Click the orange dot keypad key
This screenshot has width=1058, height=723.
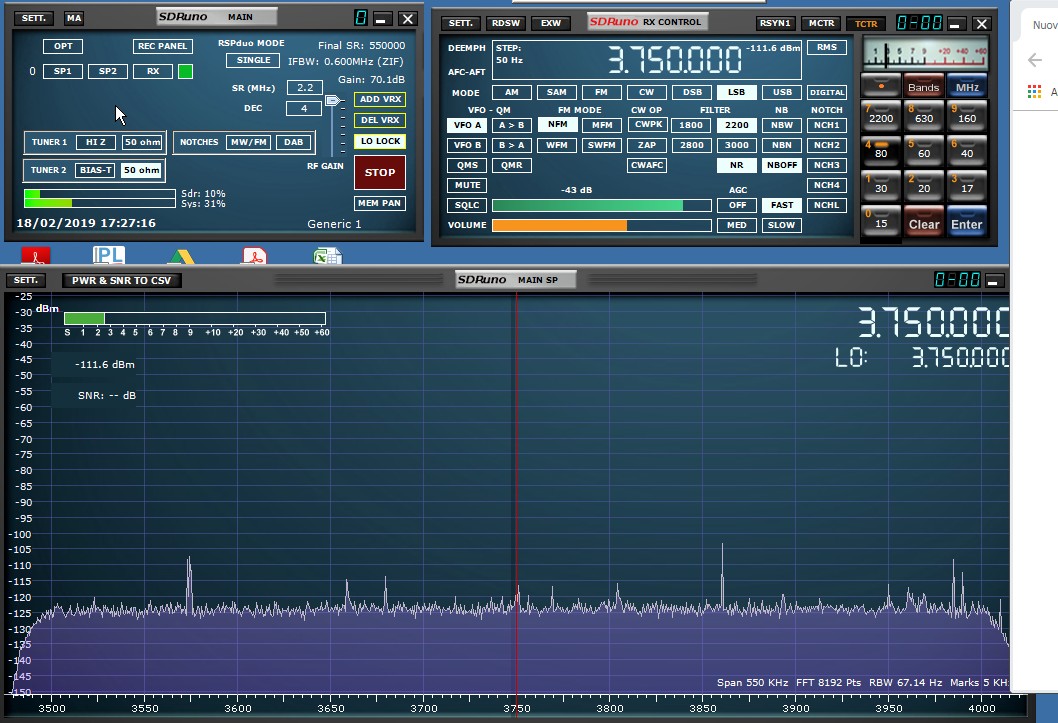pyautogui.click(x=881, y=86)
